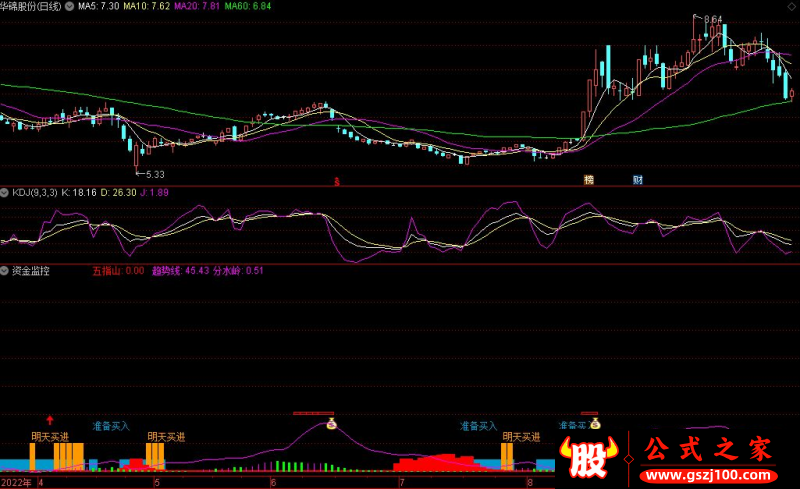The height and width of the screenshot is (489, 800).
Task: Click the 8.64 high price marker
Action: 712,19
